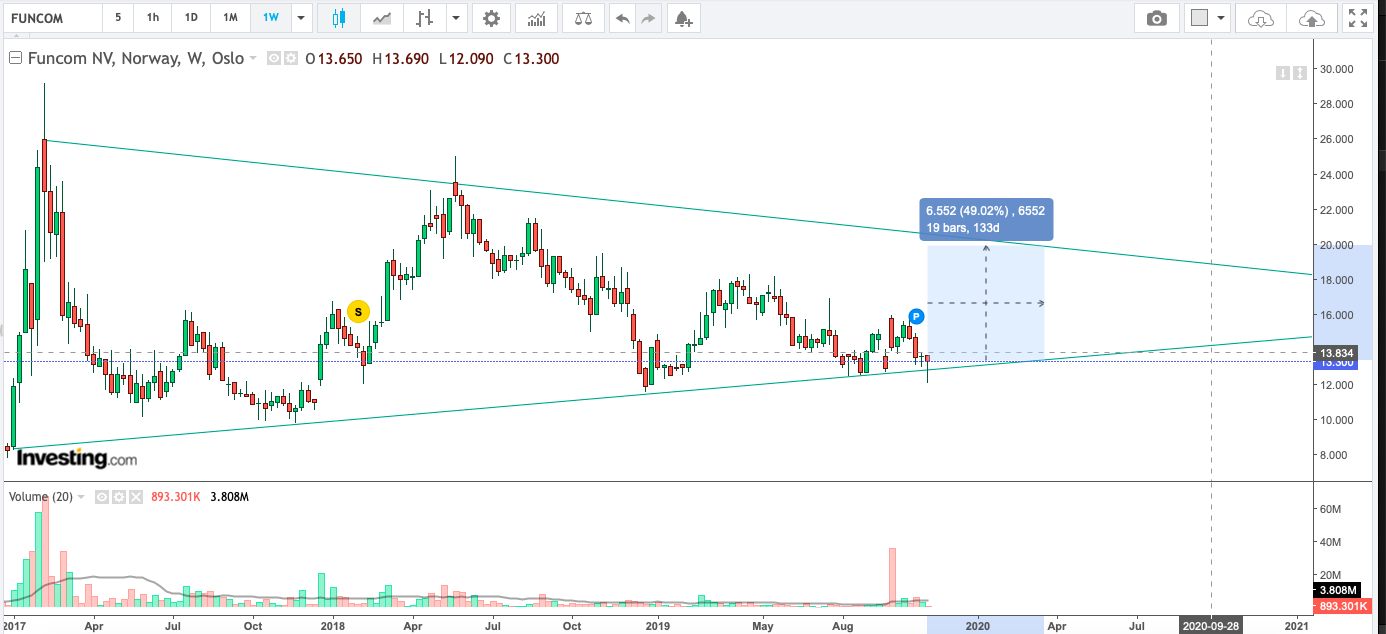1386x634 pixels.
Task: Toggle Funcom series visibility eye
Action: coord(276,59)
